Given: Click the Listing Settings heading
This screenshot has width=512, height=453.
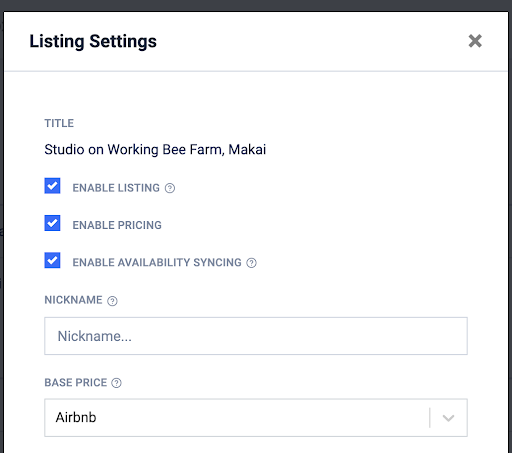Looking at the screenshot, I should point(93,41).
